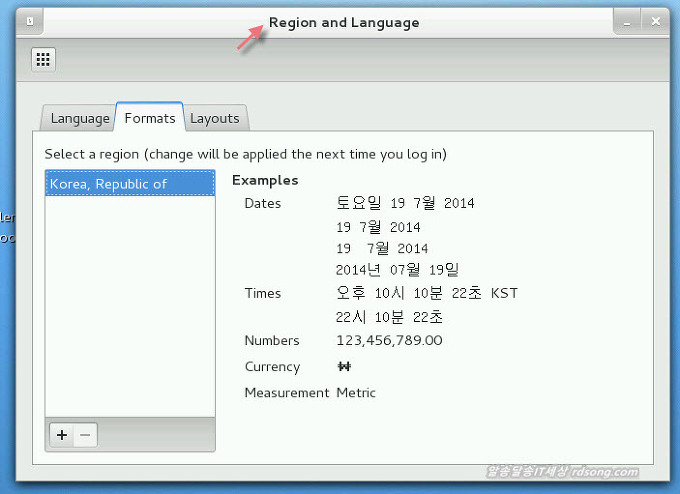Open window menu icon in title bar
The height and width of the screenshot is (494, 680).
[30, 21]
